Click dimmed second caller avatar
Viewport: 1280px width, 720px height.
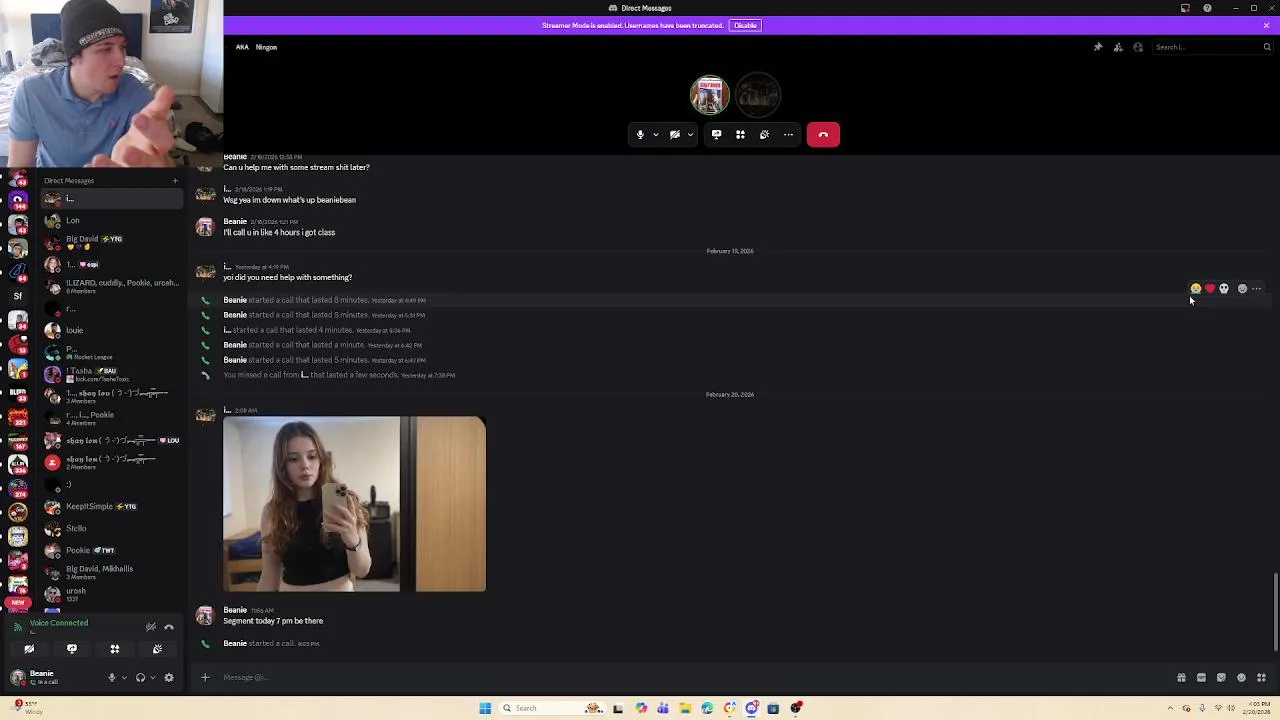(758, 95)
